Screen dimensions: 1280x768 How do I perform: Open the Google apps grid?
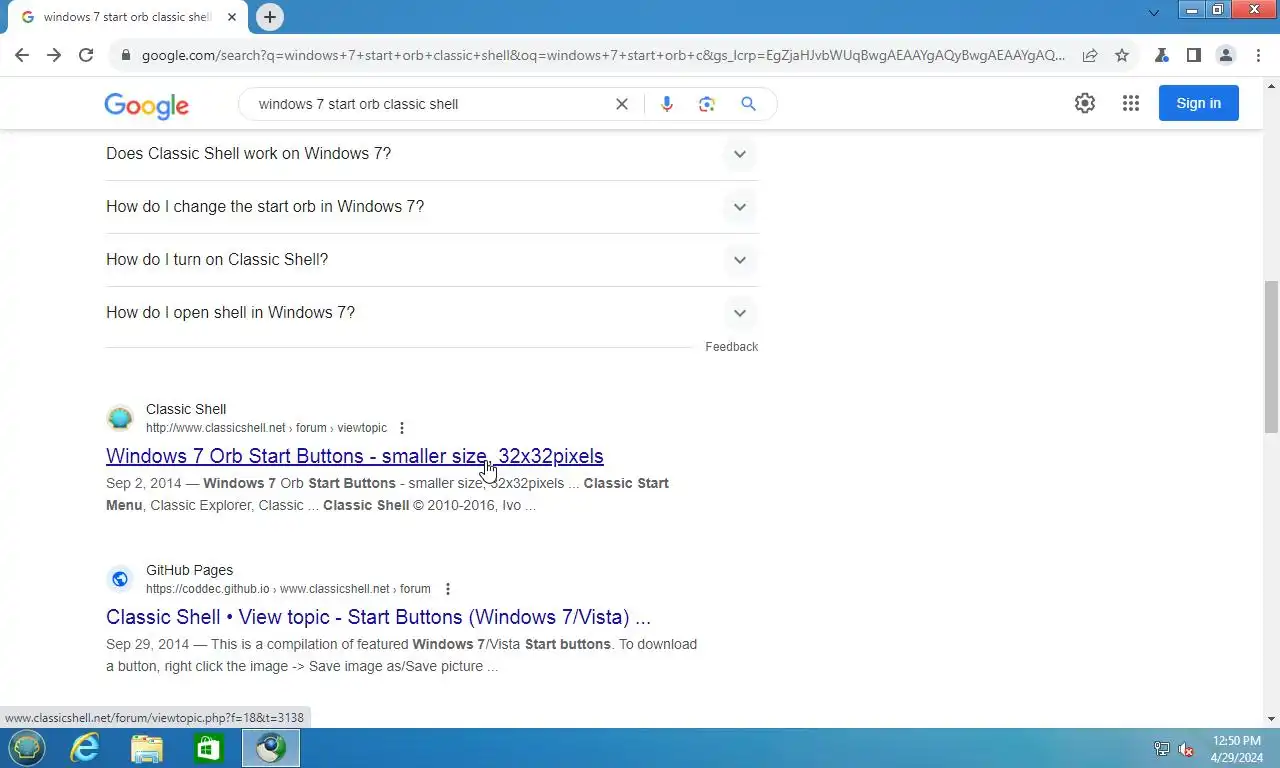point(1131,103)
